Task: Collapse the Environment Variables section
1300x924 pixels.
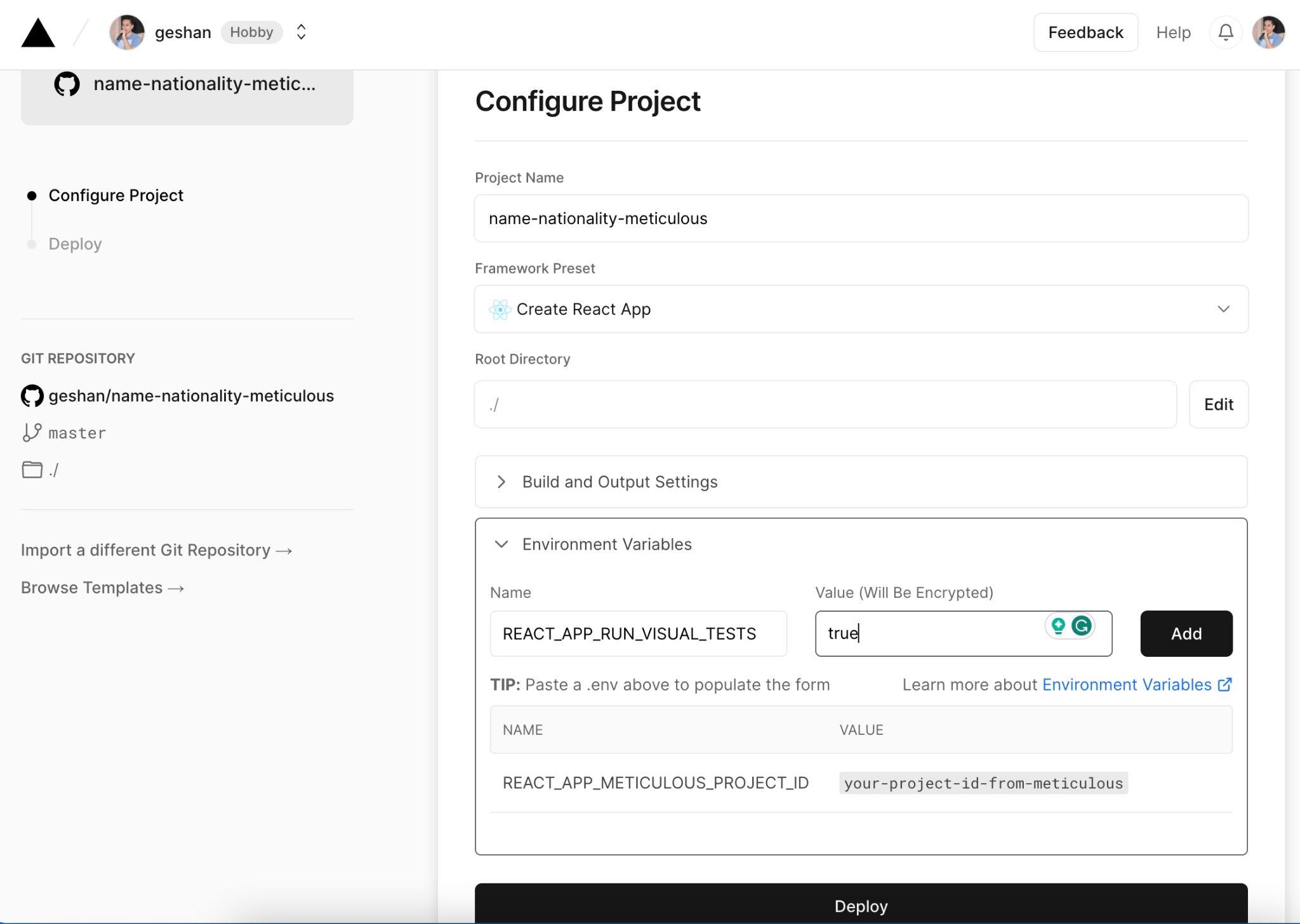Action: (606, 544)
